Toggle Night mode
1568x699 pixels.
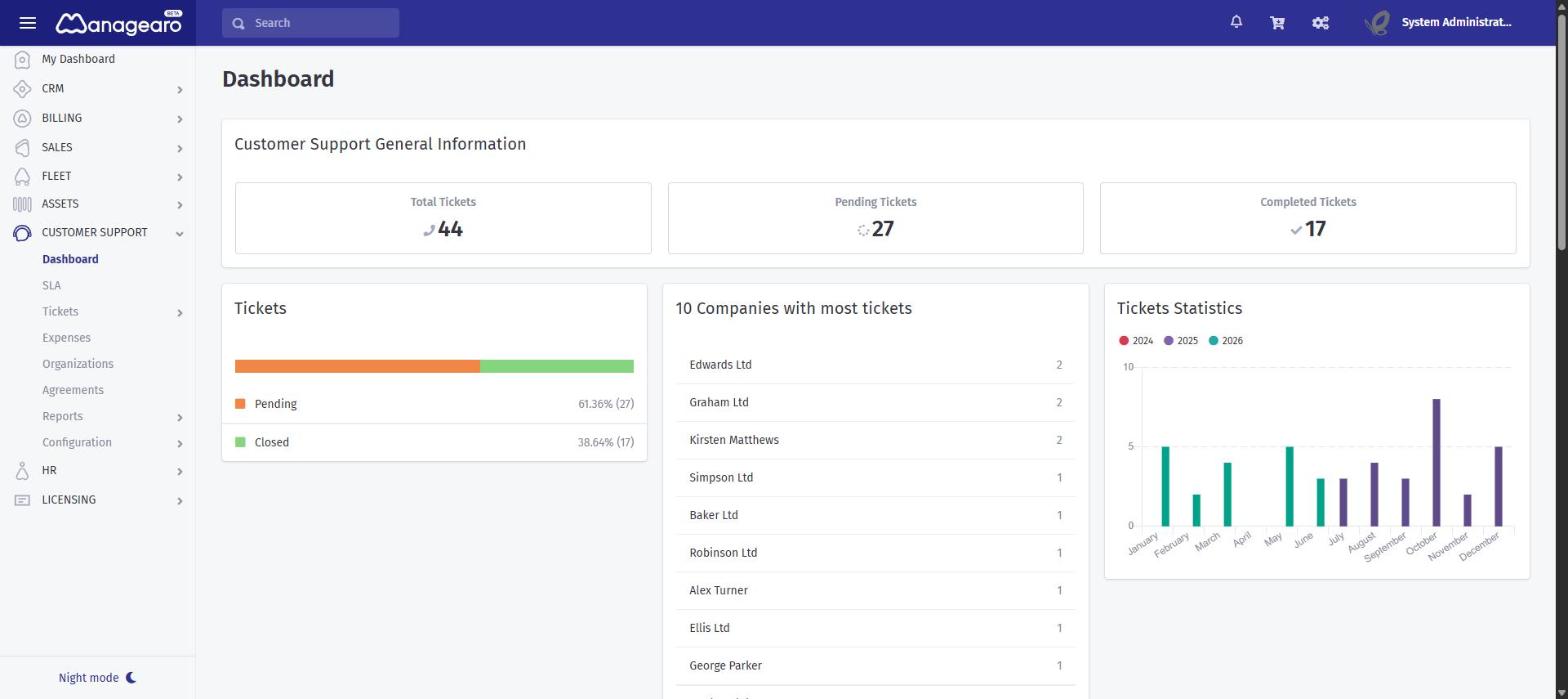pos(97,678)
